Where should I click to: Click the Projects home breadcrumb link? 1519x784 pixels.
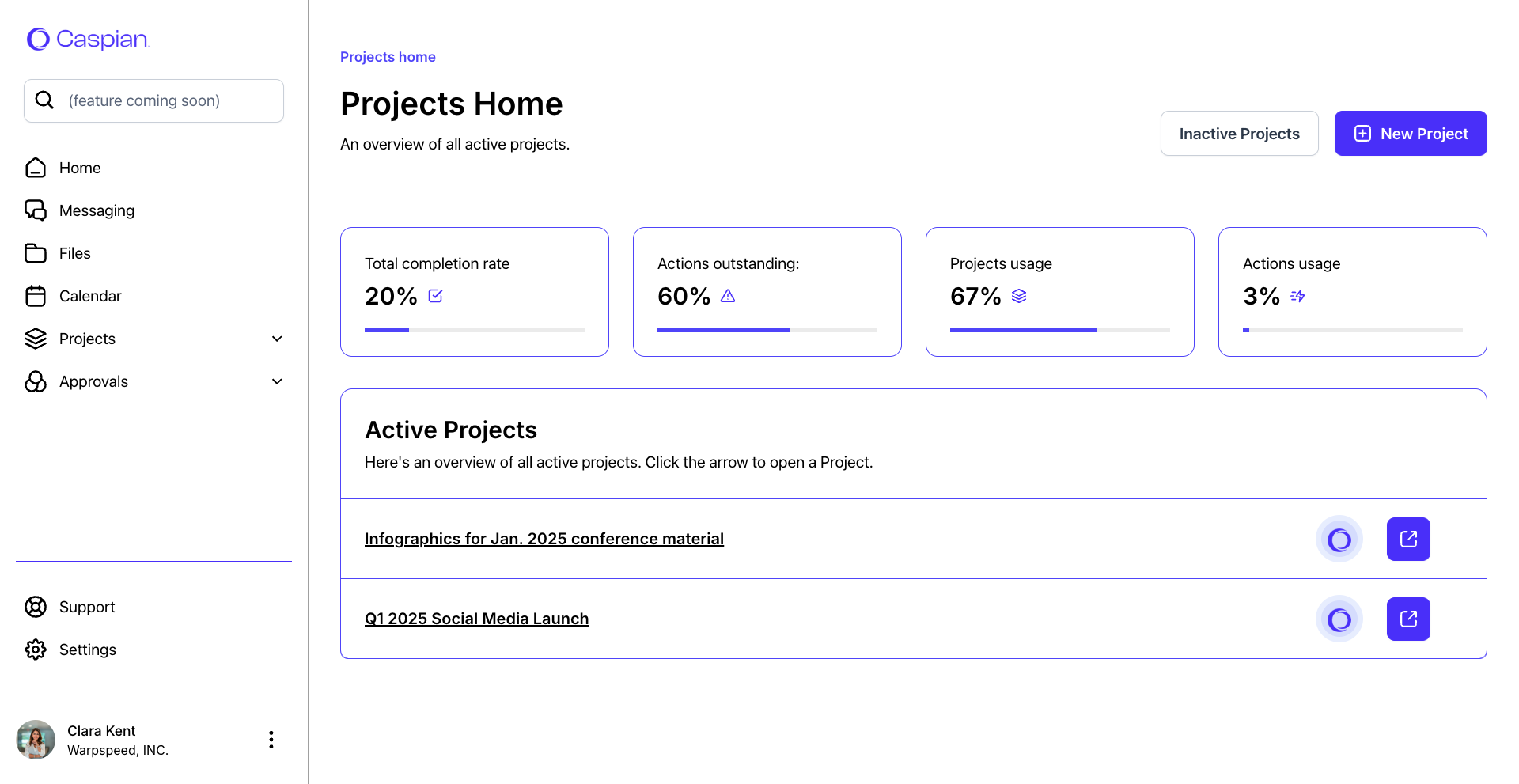[x=388, y=57]
